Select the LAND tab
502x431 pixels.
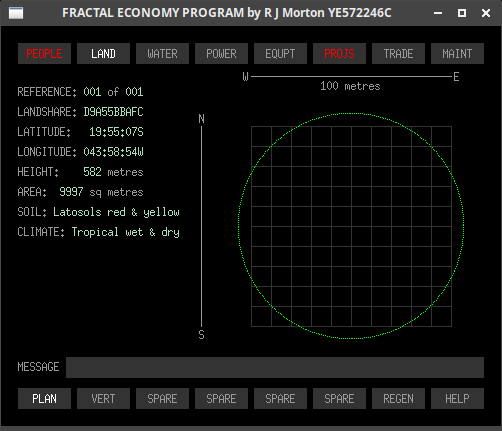point(103,53)
